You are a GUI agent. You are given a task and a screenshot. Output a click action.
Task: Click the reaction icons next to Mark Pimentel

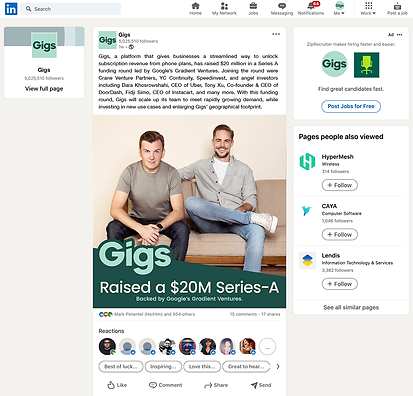pyautogui.click(x=106, y=314)
